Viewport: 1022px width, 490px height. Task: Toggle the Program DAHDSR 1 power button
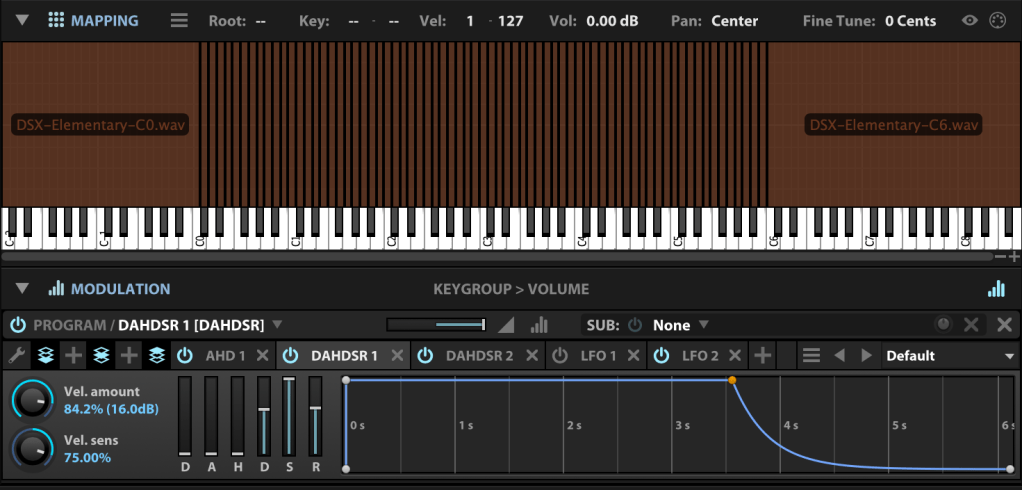click(17, 325)
